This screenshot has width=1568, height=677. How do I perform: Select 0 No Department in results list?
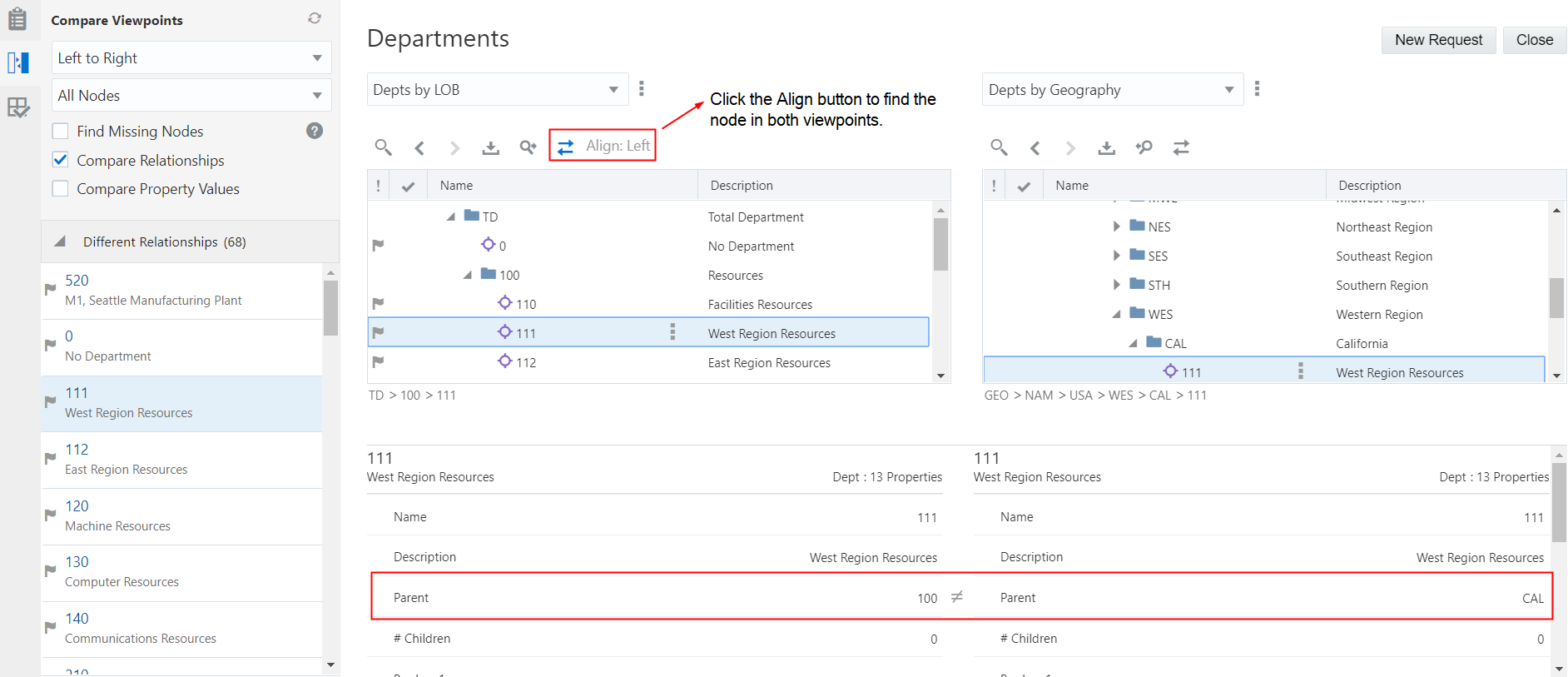pyautogui.click(x=181, y=346)
